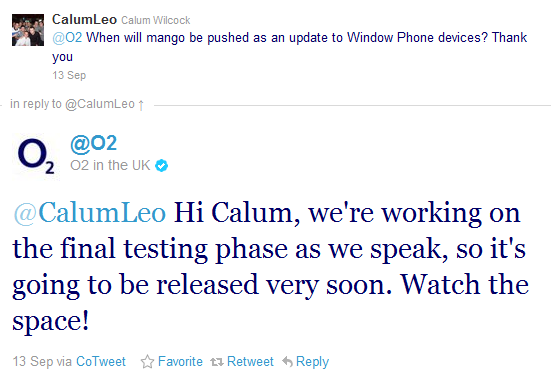Click the up arrow after in reply to
This screenshot has width=551, height=376.
[141, 105]
